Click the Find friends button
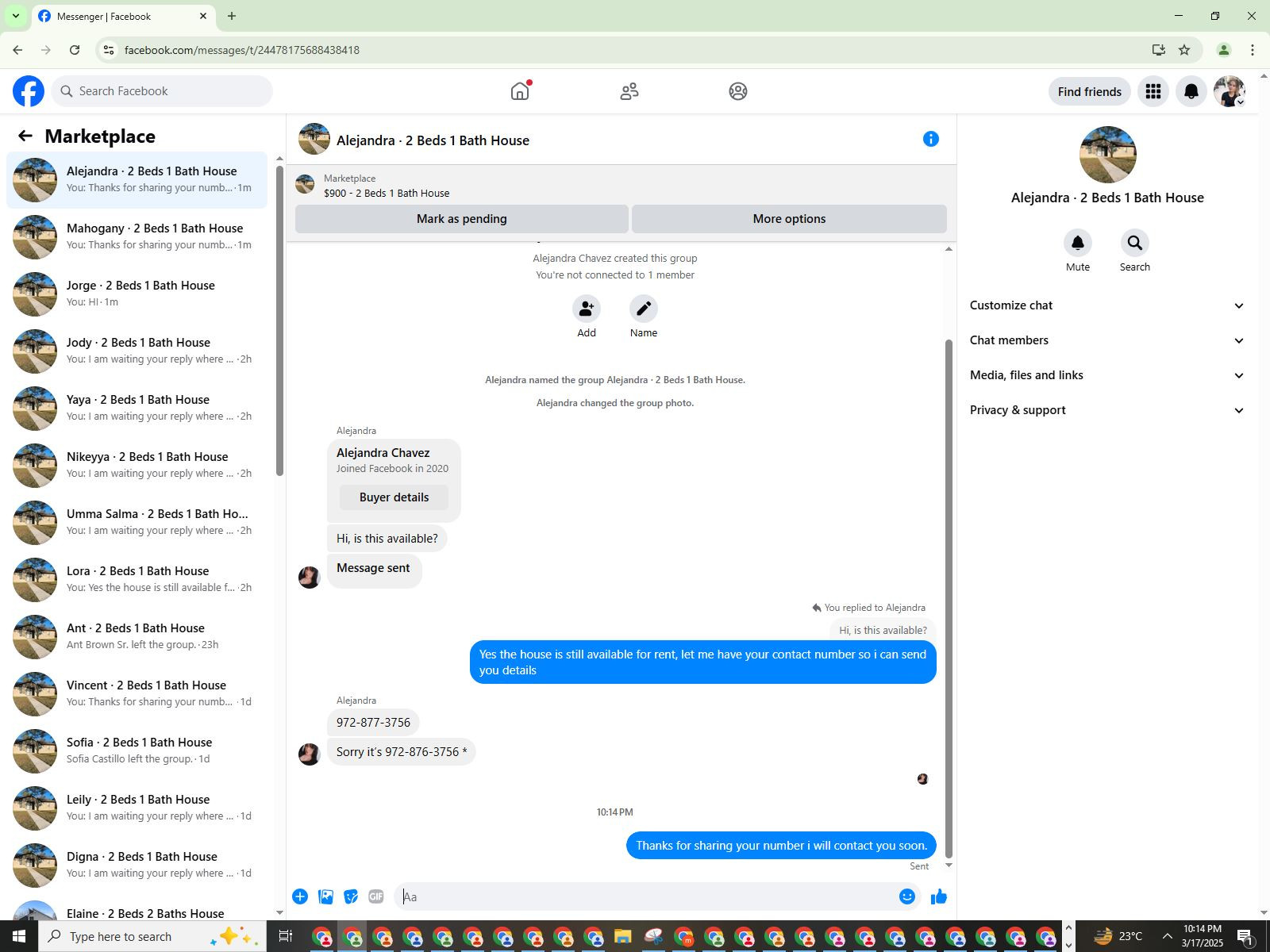 click(1090, 91)
